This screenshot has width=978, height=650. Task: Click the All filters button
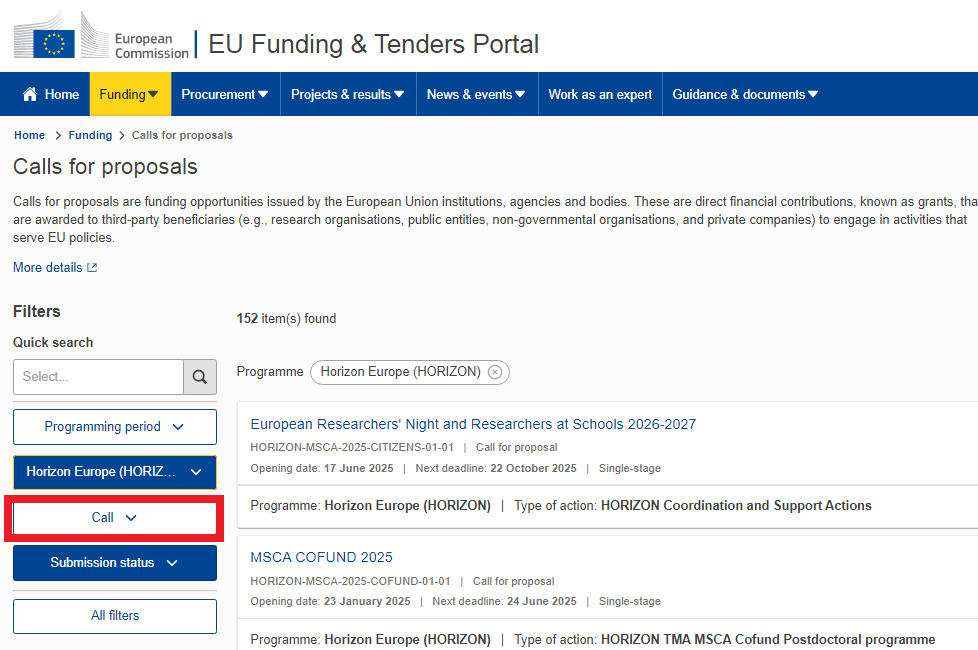pyautogui.click(x=115, y=616)
